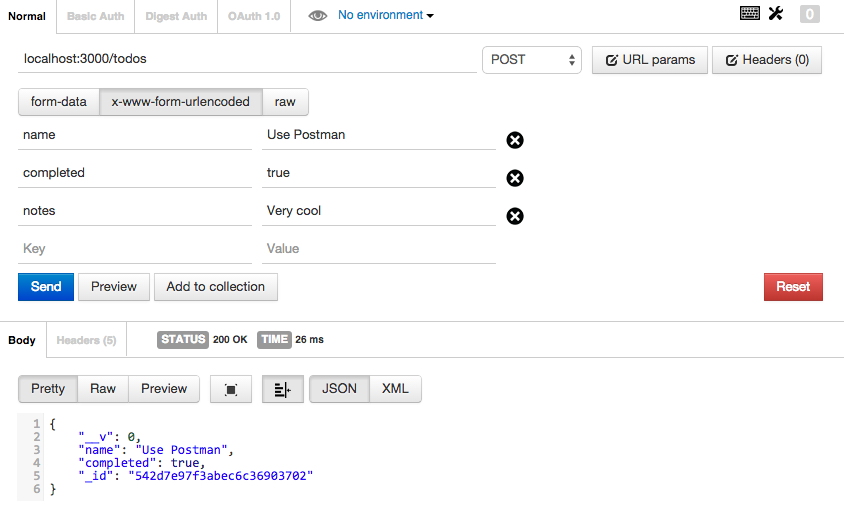Image resolution: width=844 pixels, height=525 pixels.
Task: Send the request
Action: pos(46,287)
